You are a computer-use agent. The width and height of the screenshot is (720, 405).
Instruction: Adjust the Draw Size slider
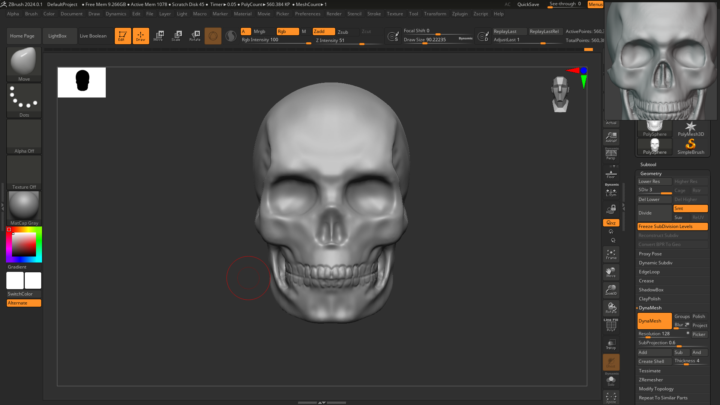[438, 40]
